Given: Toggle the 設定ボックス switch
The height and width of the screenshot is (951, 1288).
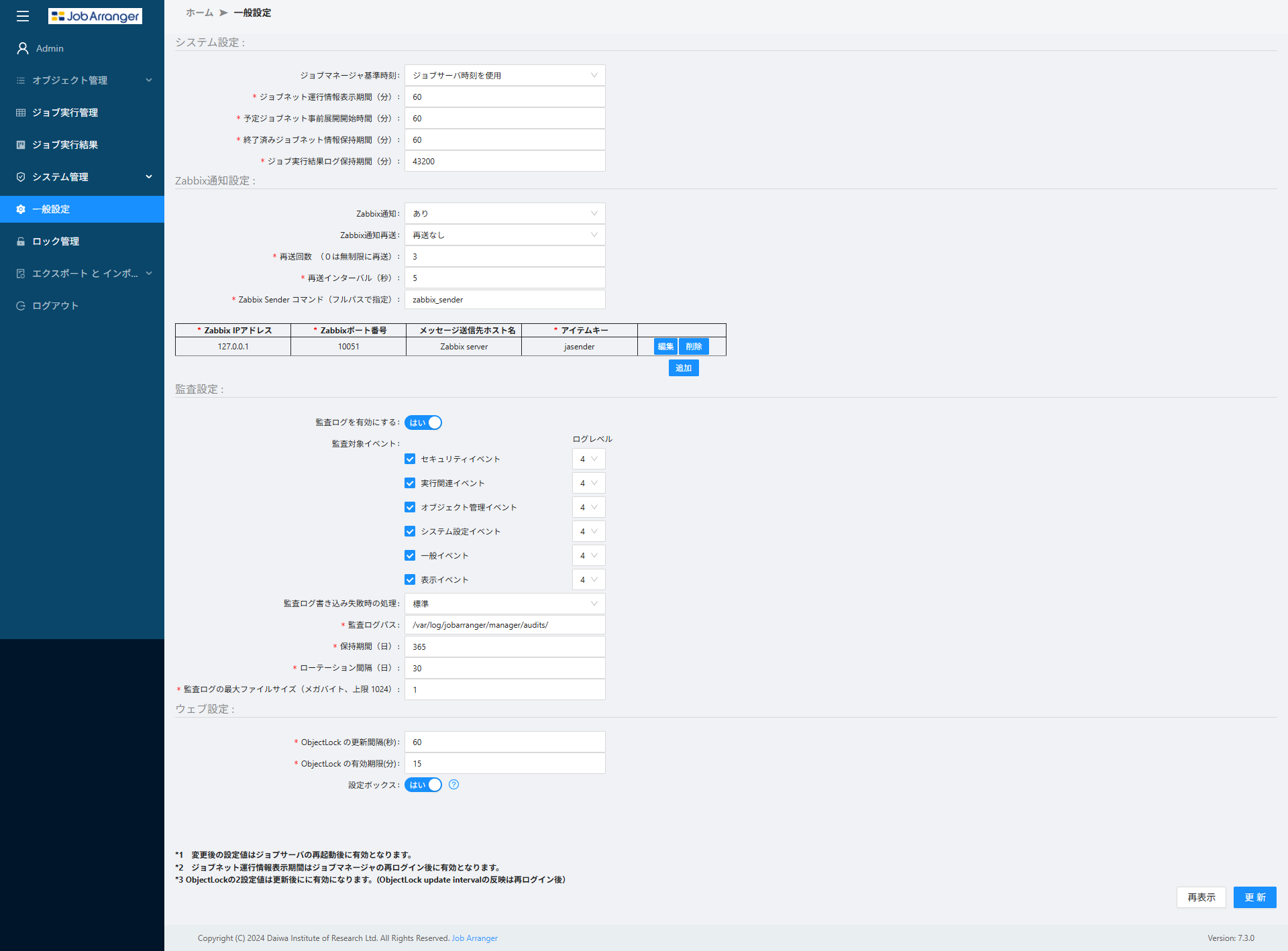Looking at the screenshot, I should click(x=423, y=785).
